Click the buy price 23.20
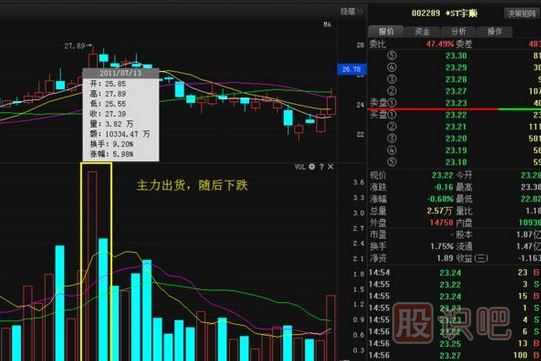541x361 pixels. 456,138
